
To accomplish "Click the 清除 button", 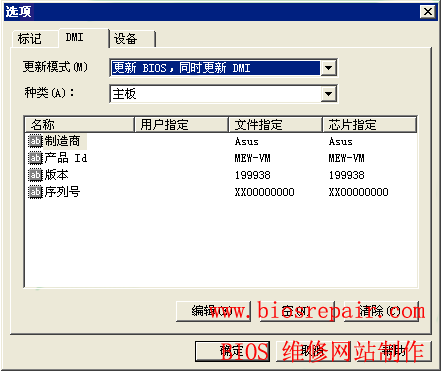I will [381, 311].
